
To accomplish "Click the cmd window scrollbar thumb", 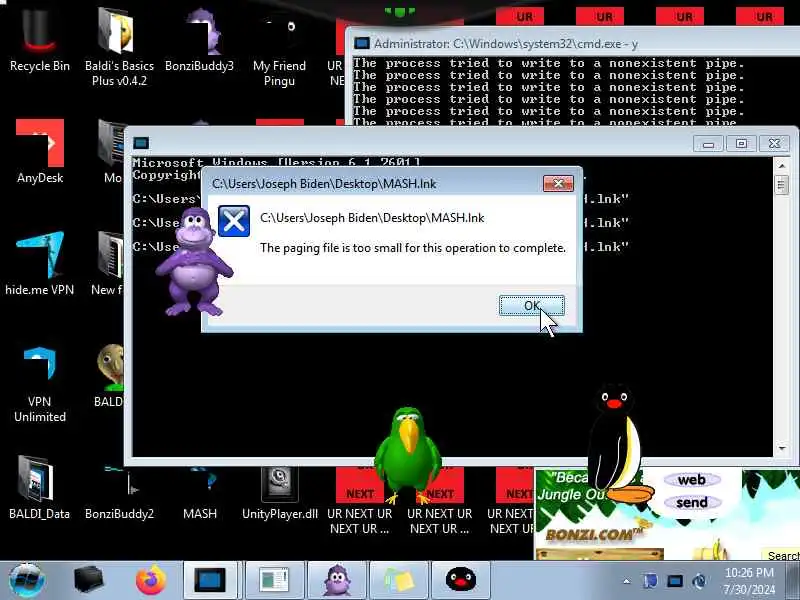I will 782,185.
